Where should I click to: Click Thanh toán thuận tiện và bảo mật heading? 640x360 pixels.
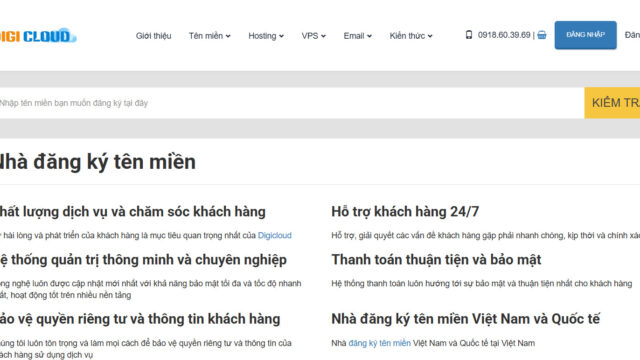(x=436, y=260)
